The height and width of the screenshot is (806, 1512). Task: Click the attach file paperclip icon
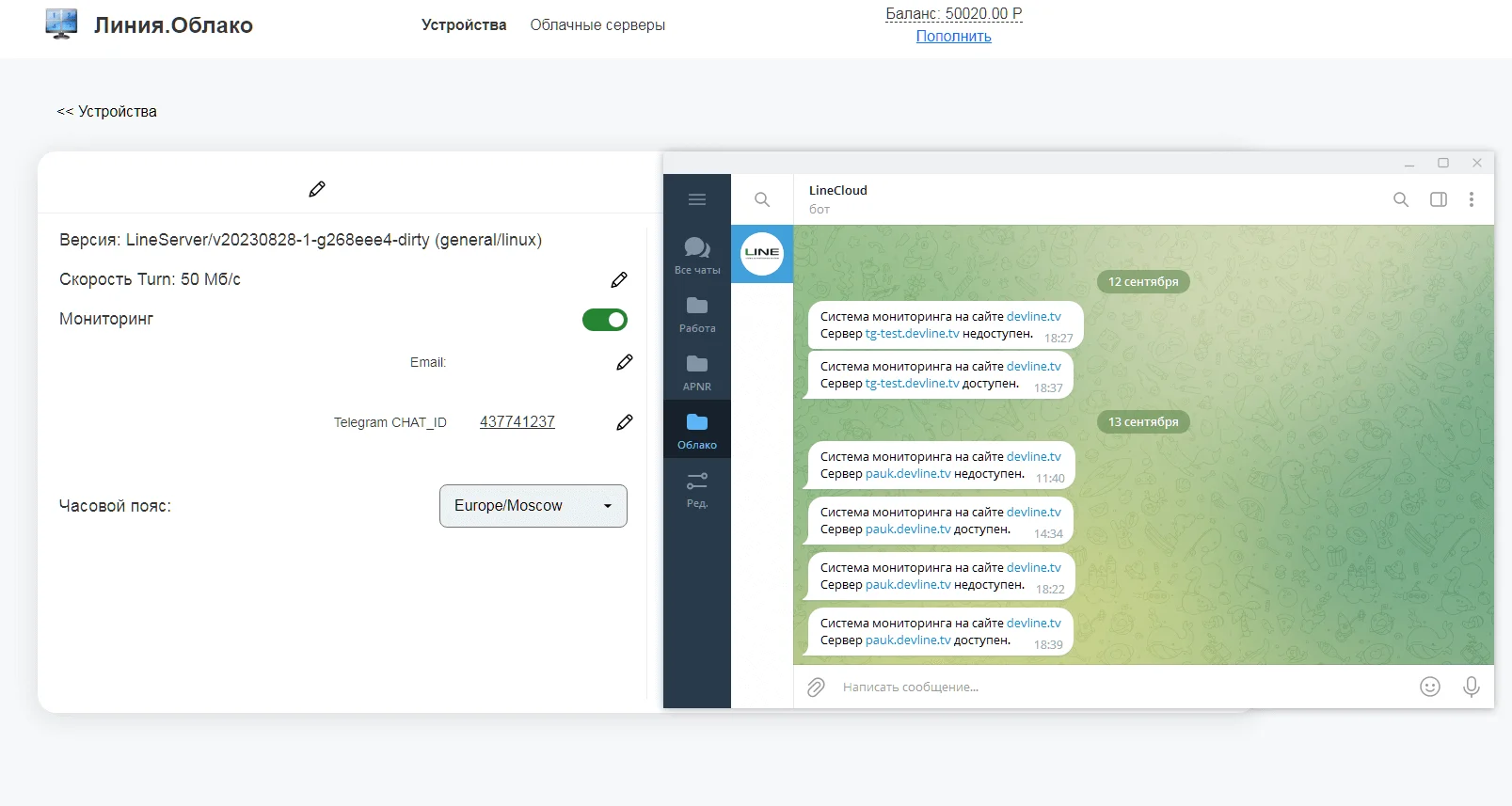click(816, 687)
